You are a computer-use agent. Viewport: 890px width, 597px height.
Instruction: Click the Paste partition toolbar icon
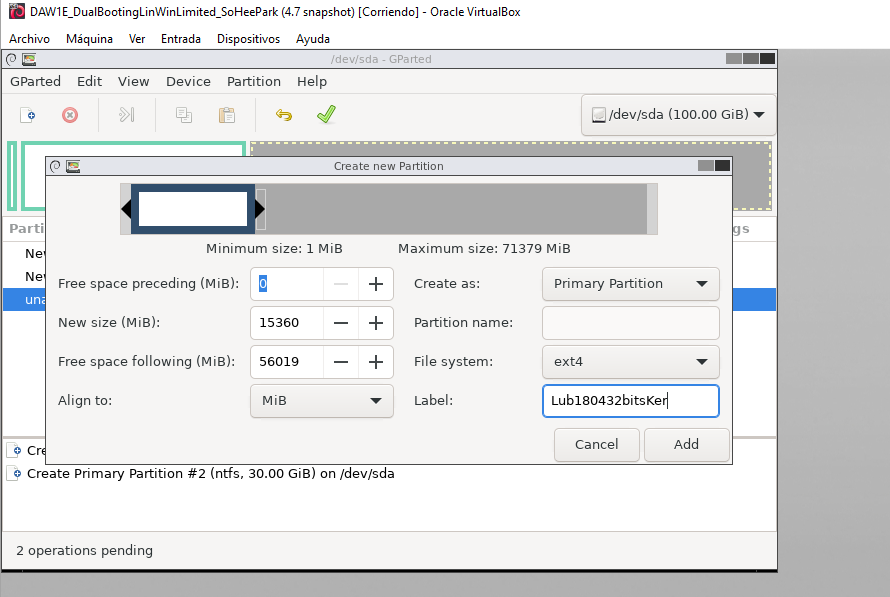pos(227,115)
